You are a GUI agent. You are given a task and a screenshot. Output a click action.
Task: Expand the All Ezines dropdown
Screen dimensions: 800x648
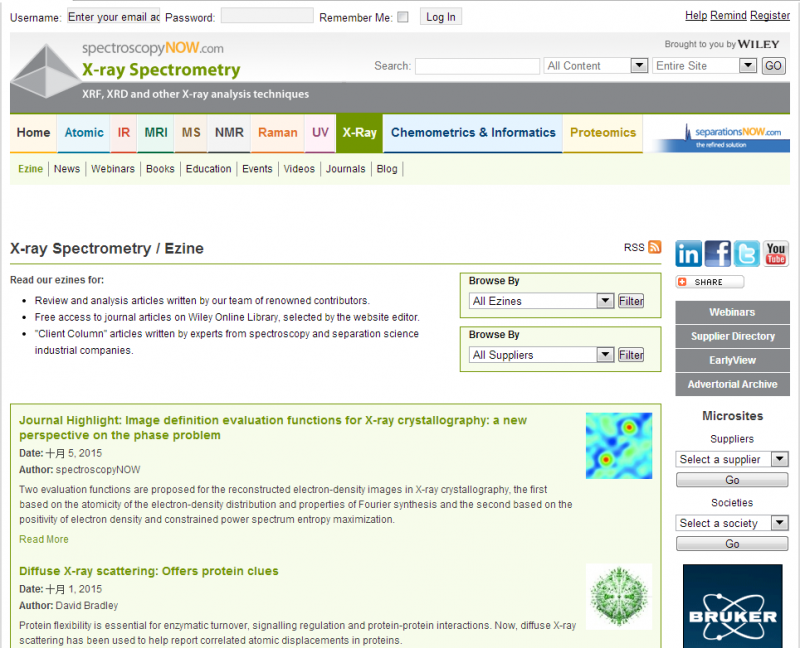coord(541,301)
